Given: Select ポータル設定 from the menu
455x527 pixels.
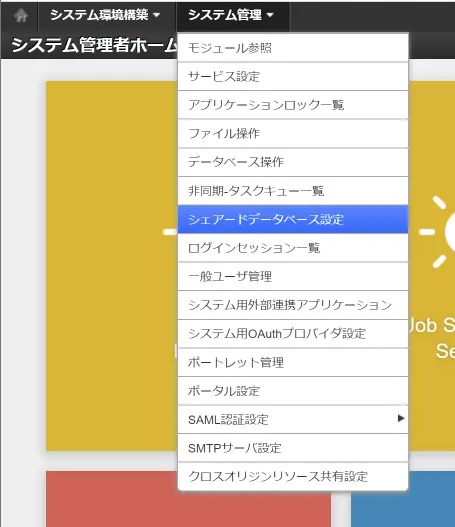Looking at the screenshot, I should [293, 391].
